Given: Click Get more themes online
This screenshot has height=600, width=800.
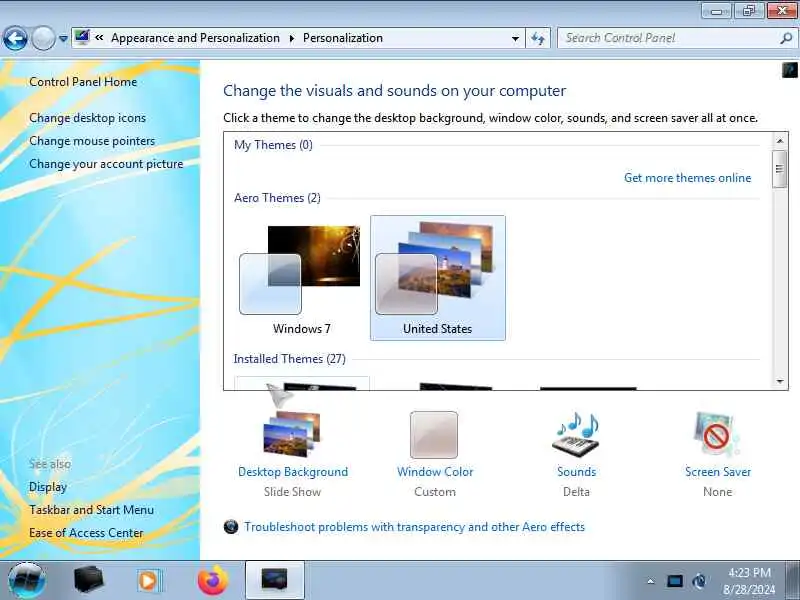Looking at the screenshot, I should click(687, 178).
